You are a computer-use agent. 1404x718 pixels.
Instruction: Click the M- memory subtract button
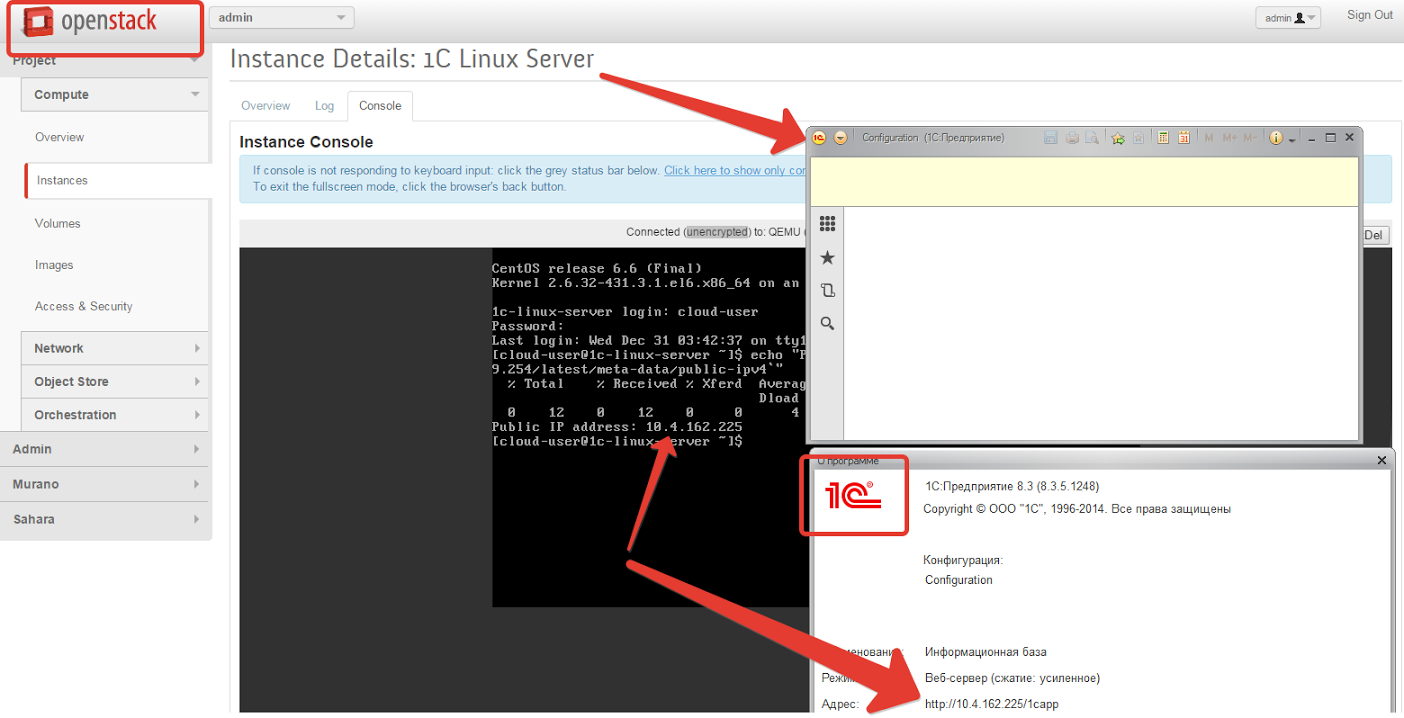point(1250,138)
